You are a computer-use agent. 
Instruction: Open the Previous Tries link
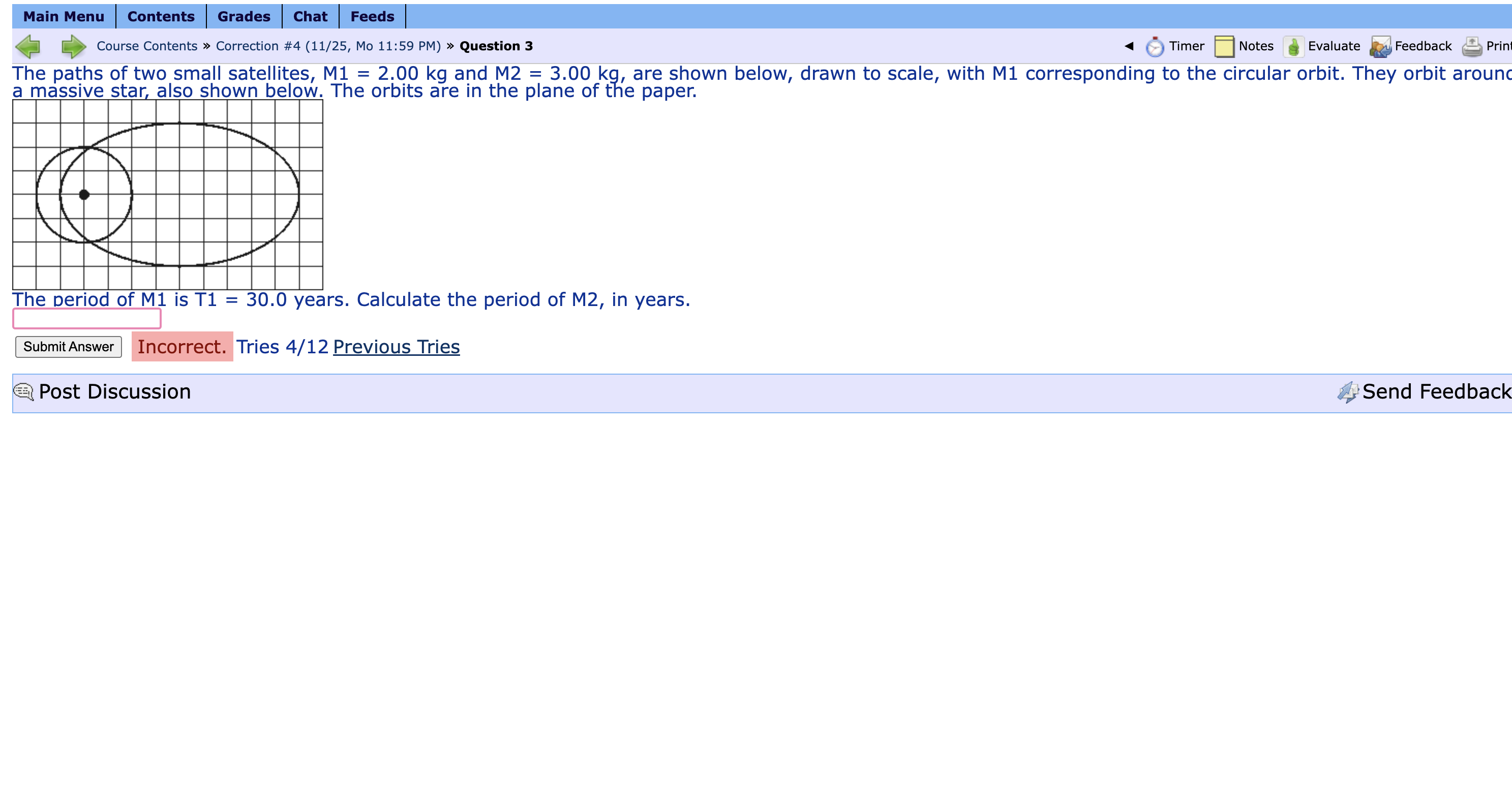click(x=396, y=347)
